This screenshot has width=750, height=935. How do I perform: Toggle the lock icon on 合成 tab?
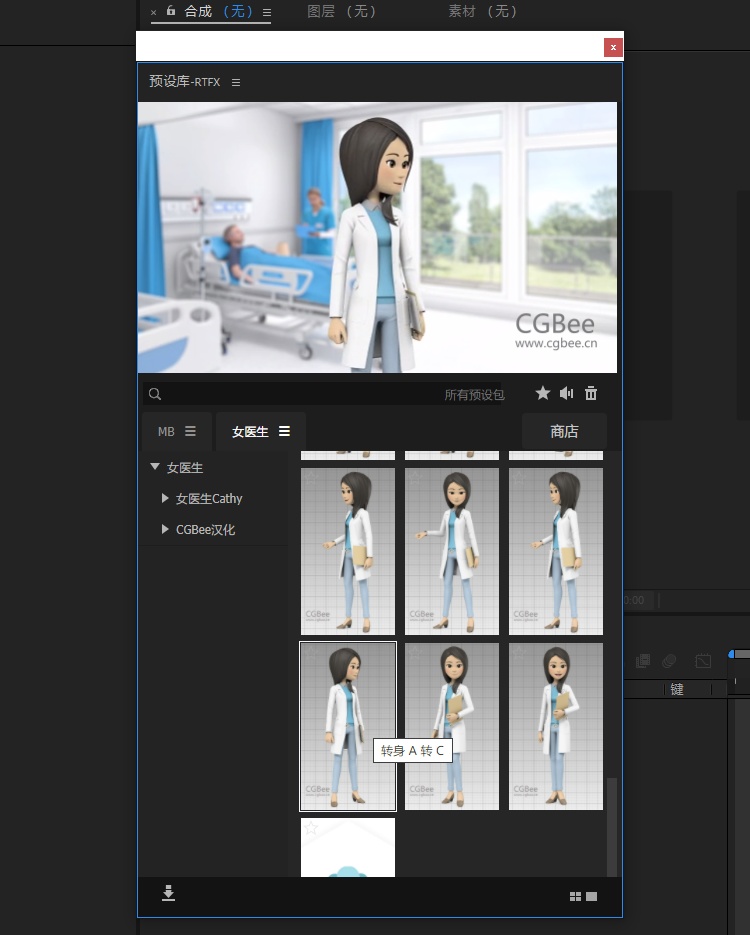point(171,10)
